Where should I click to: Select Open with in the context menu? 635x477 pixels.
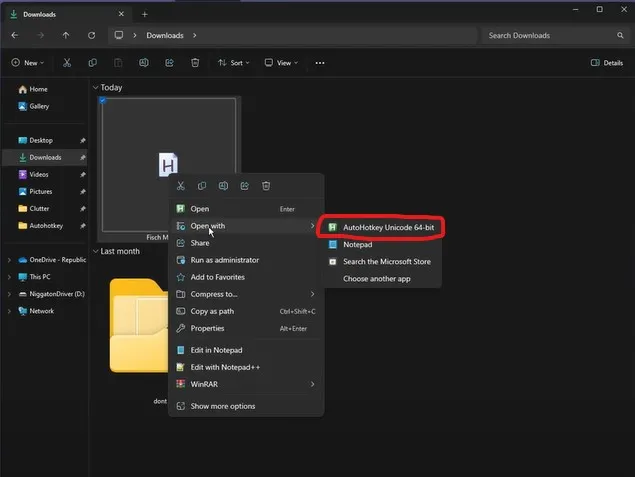coord(246,226)
